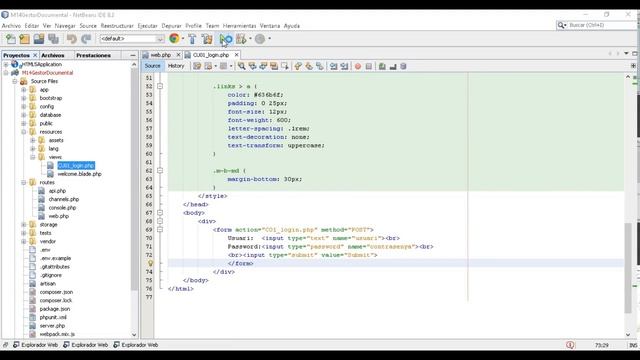Click the Last Edit icon in editor toolbar
Screen dimensions: 640x360
tap(197, 66)
